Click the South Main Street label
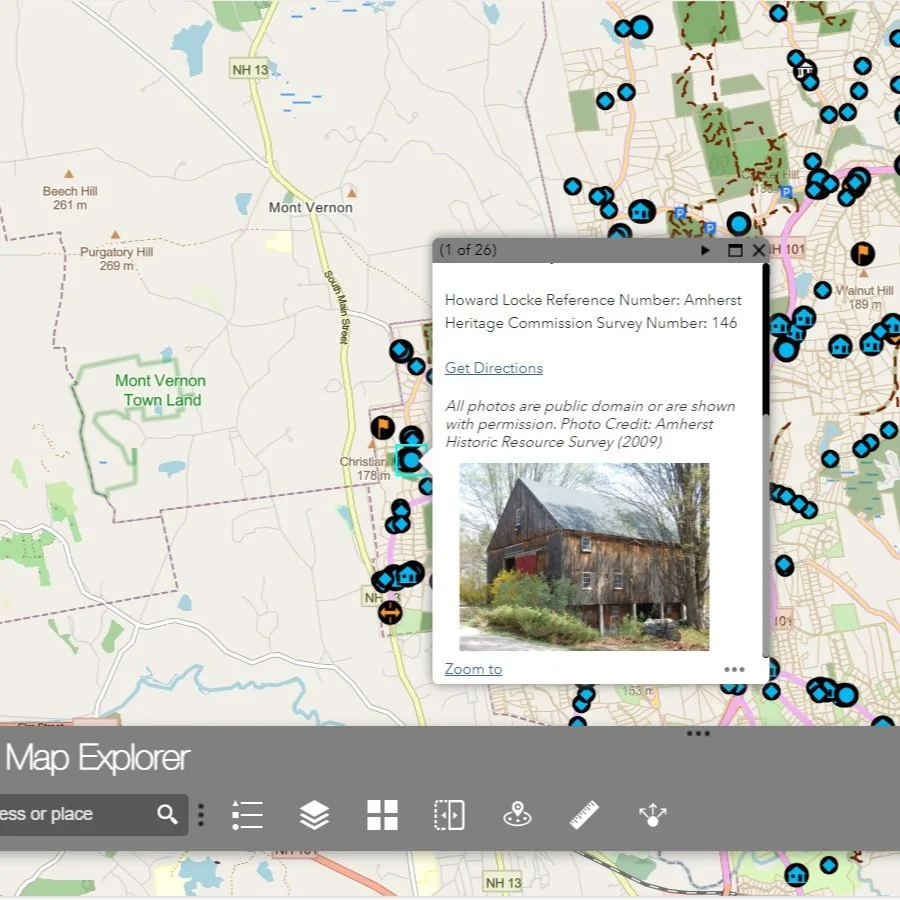 (338, 308)
